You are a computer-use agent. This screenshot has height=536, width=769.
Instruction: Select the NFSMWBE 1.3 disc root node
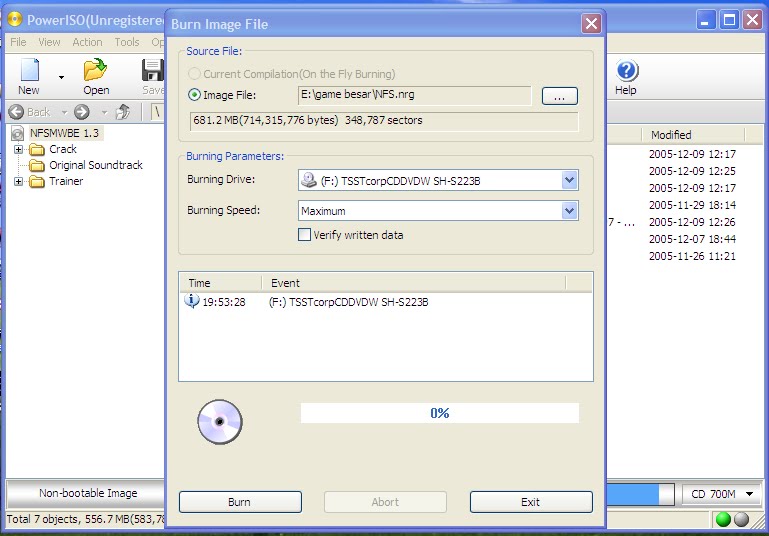click(x=64, y=133)
